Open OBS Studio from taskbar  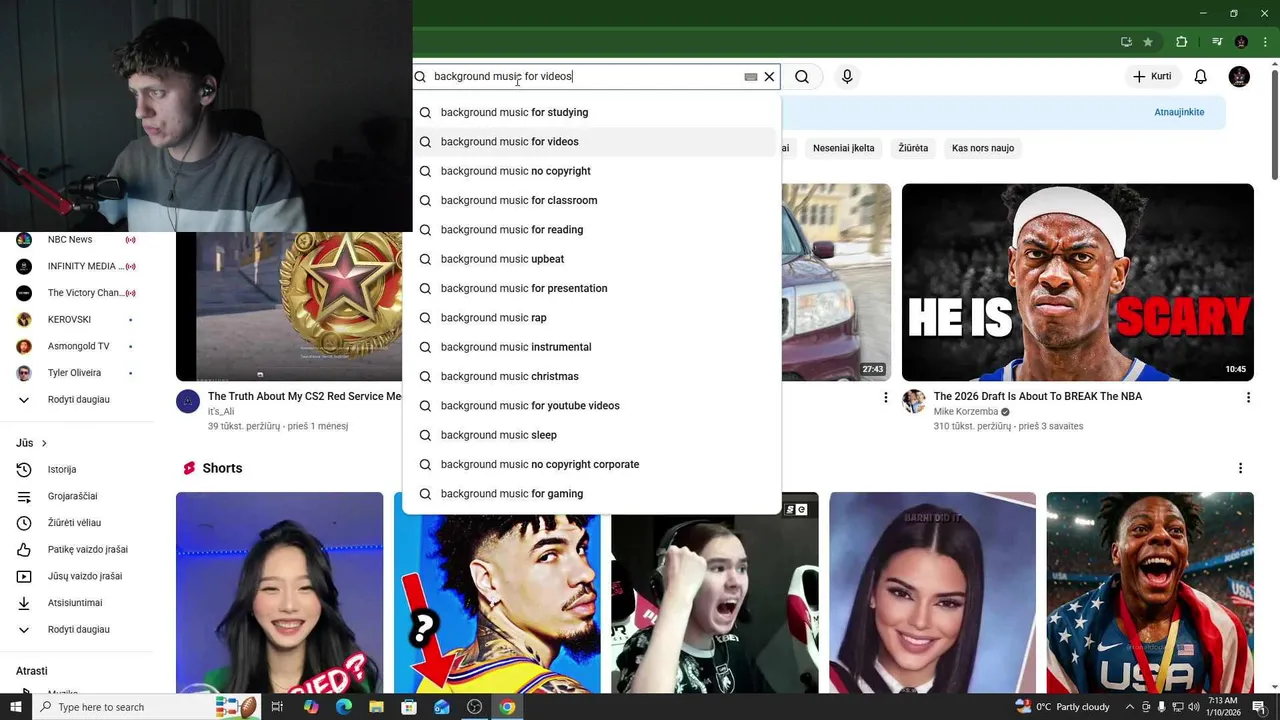(474, 707)
